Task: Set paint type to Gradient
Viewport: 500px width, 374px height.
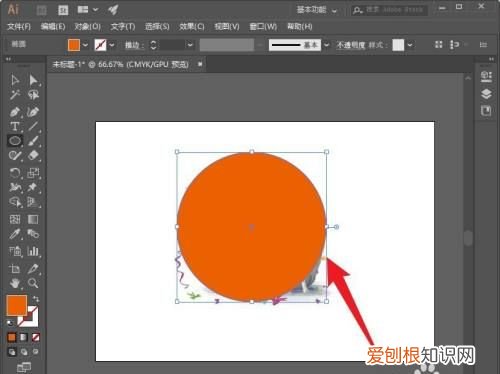Action: 24,337
